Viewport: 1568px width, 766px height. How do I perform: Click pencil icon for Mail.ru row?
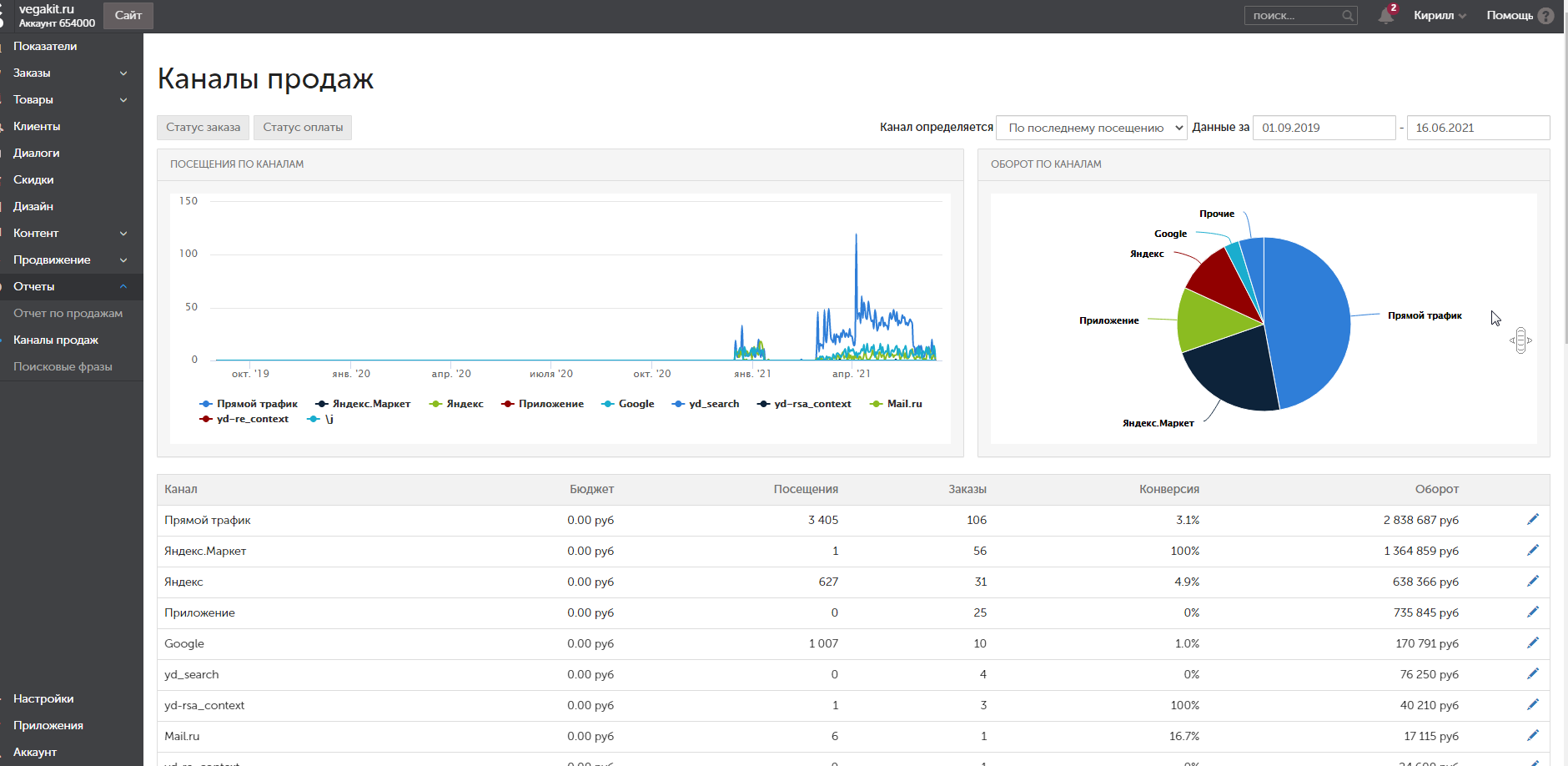(1532, 736)
